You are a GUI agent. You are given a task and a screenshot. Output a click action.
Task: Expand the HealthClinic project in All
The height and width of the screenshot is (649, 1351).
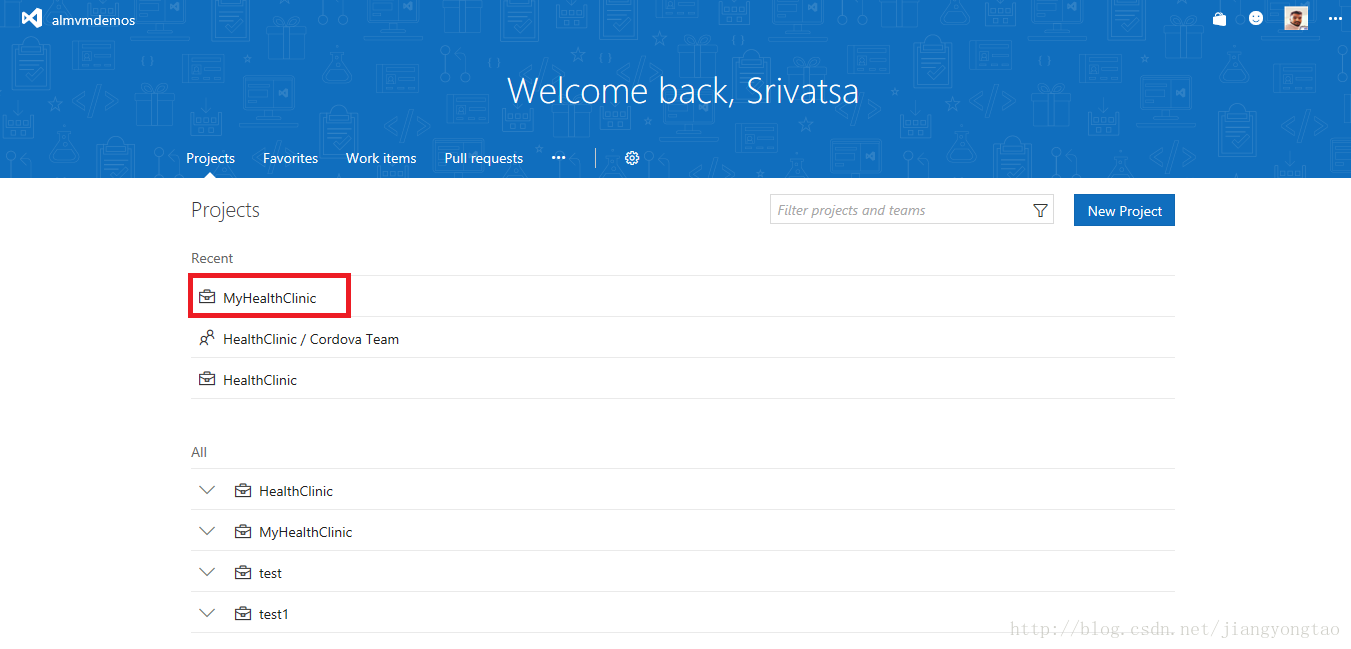(207, 490)
